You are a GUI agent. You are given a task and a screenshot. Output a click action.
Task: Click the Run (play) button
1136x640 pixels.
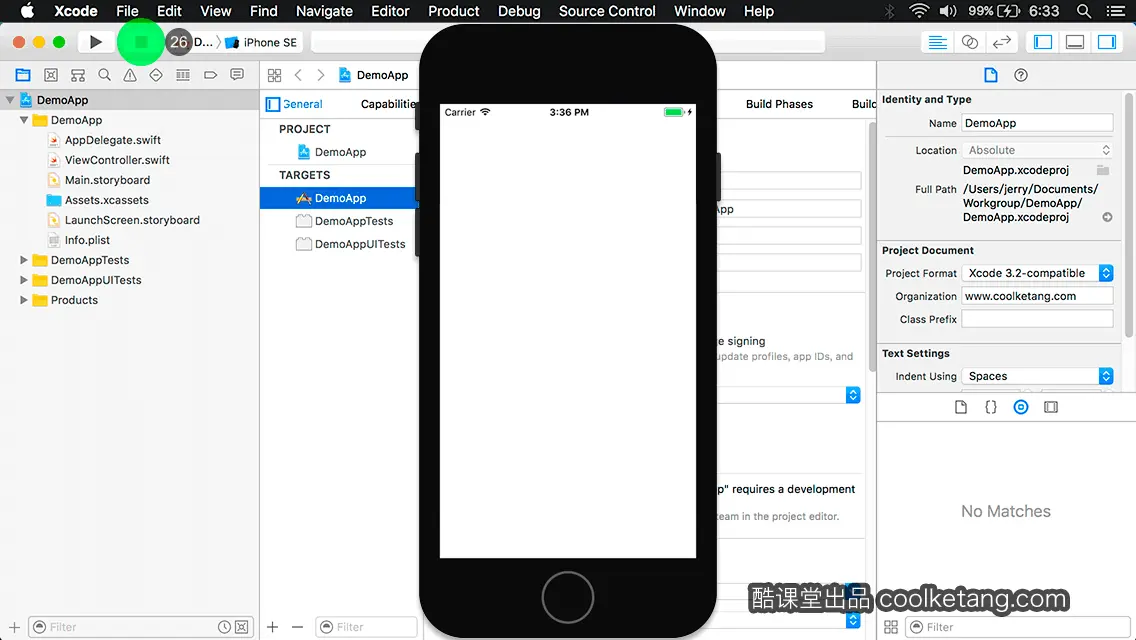click(96, 42)
